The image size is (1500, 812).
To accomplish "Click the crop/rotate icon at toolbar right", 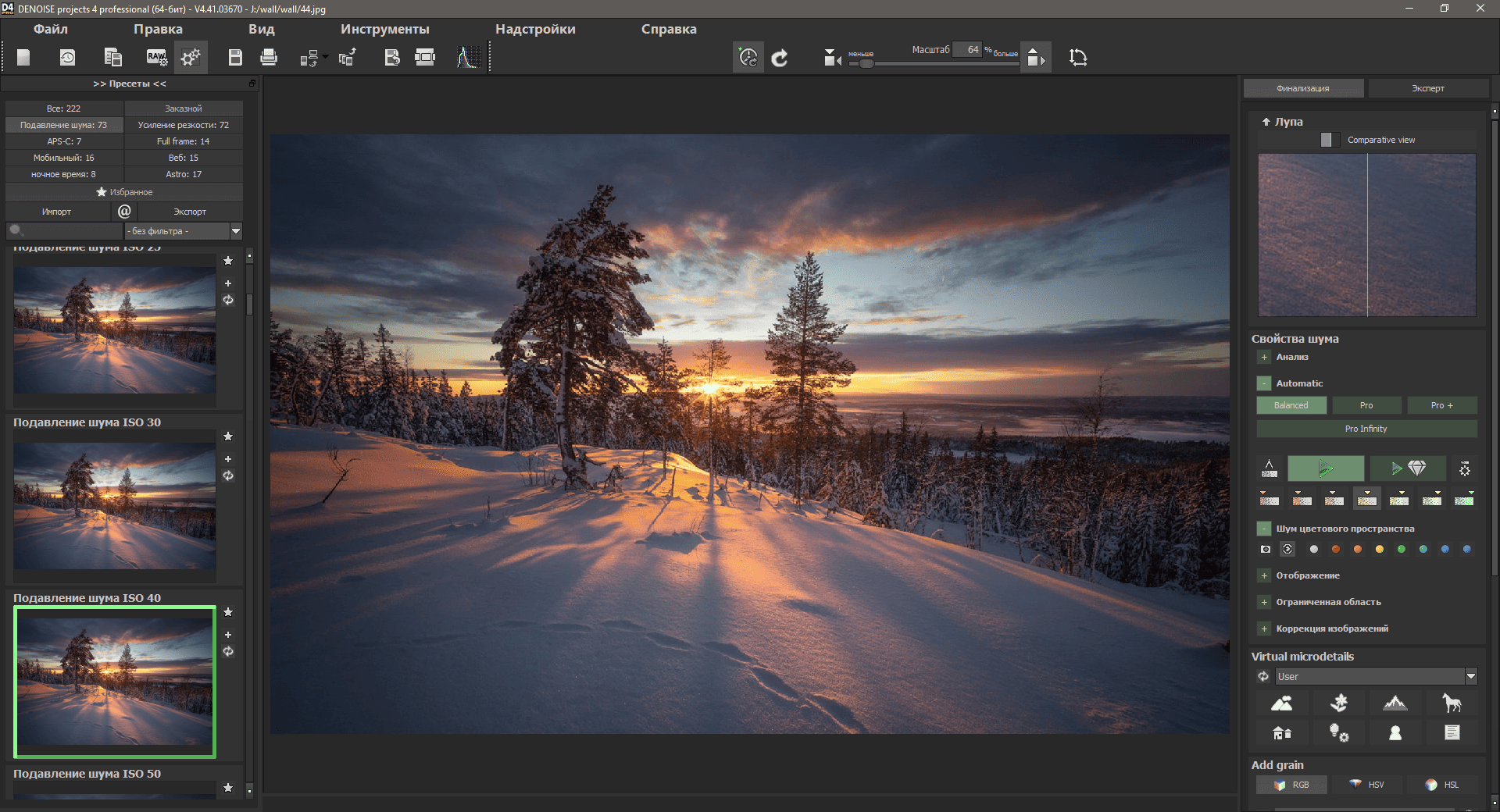I will point(1078,57).
